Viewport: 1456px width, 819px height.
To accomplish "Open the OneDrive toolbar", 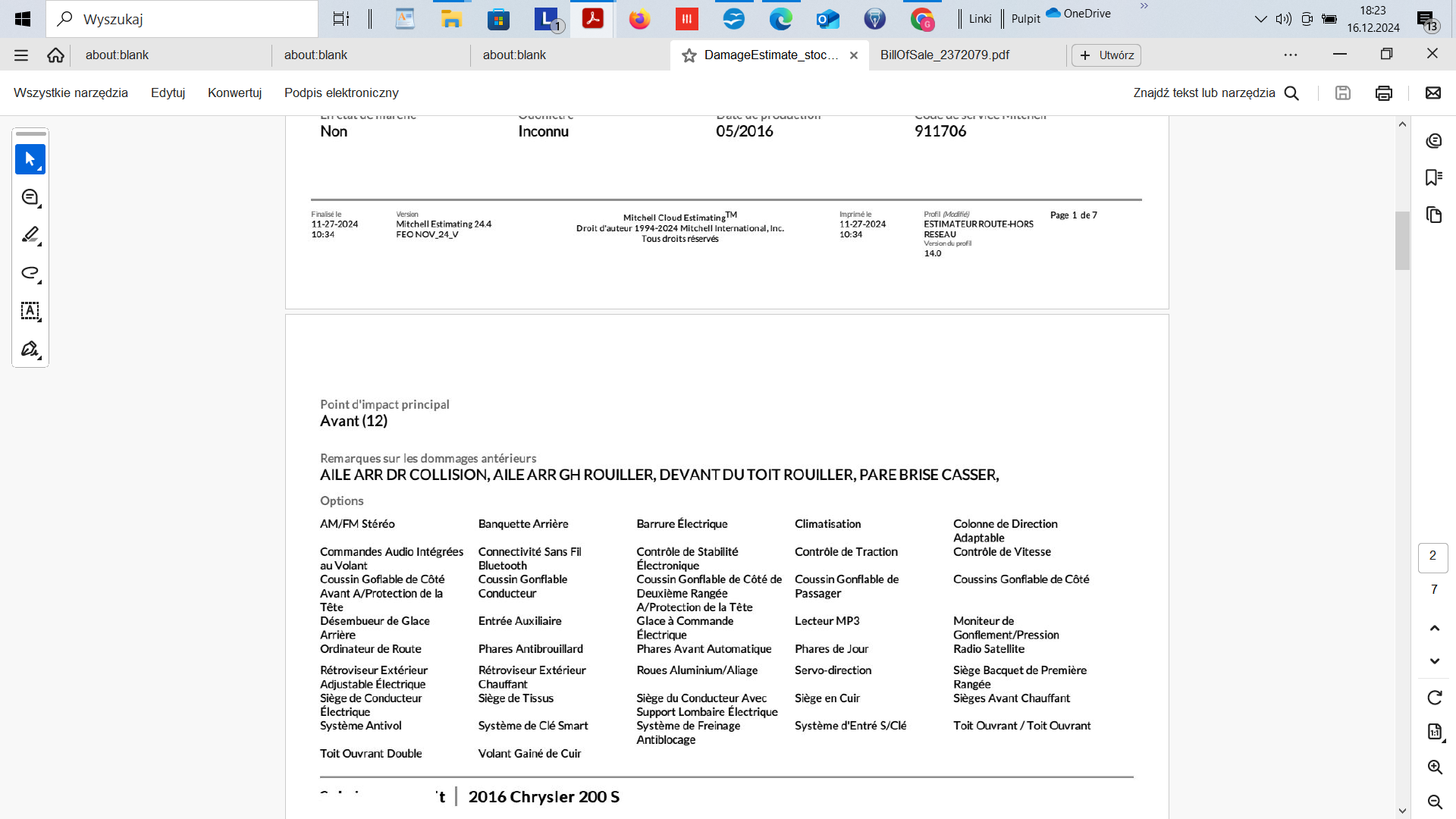I will point(1078,13).
